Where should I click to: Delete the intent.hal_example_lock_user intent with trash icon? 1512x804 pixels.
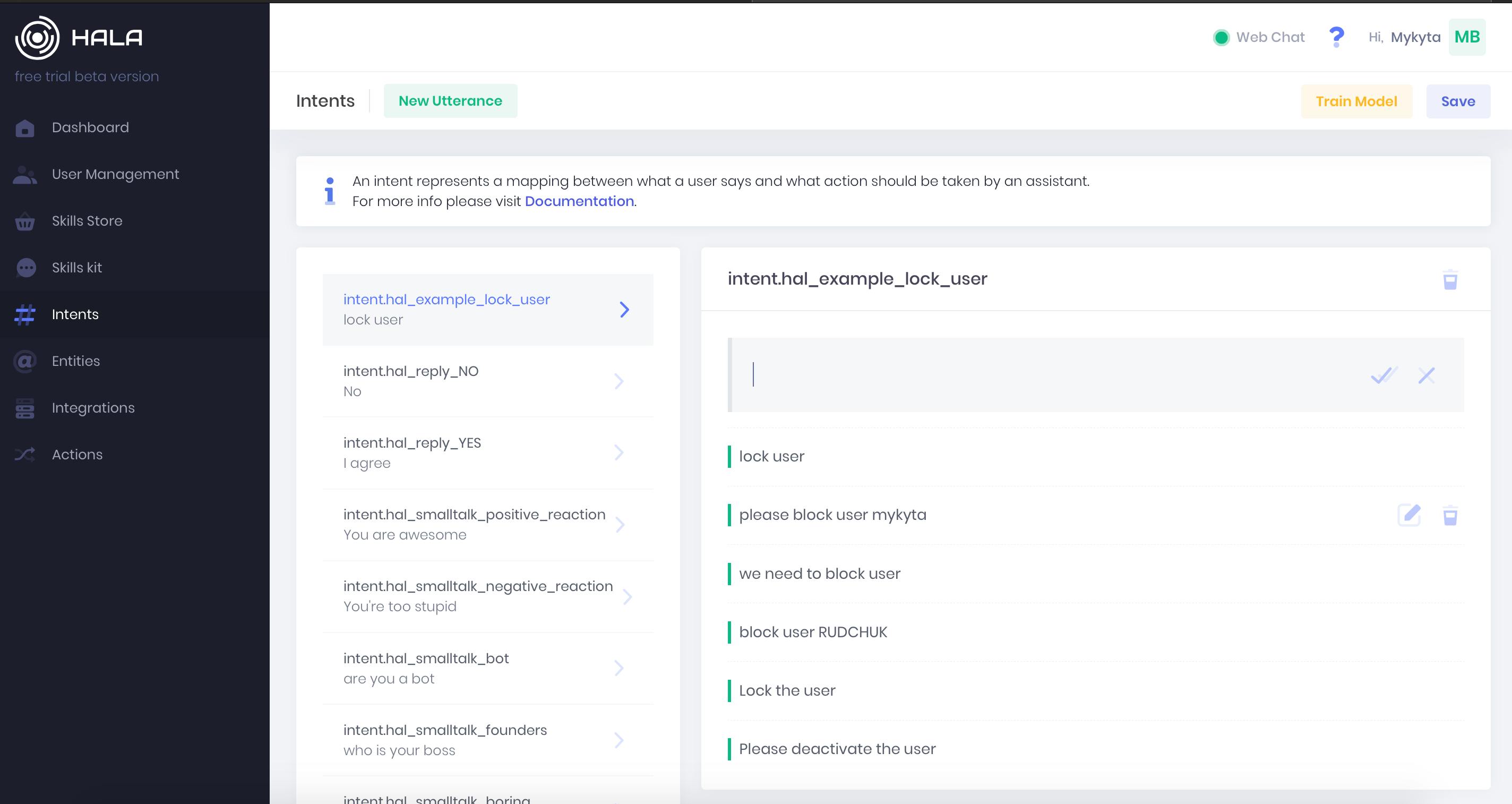1450,279
